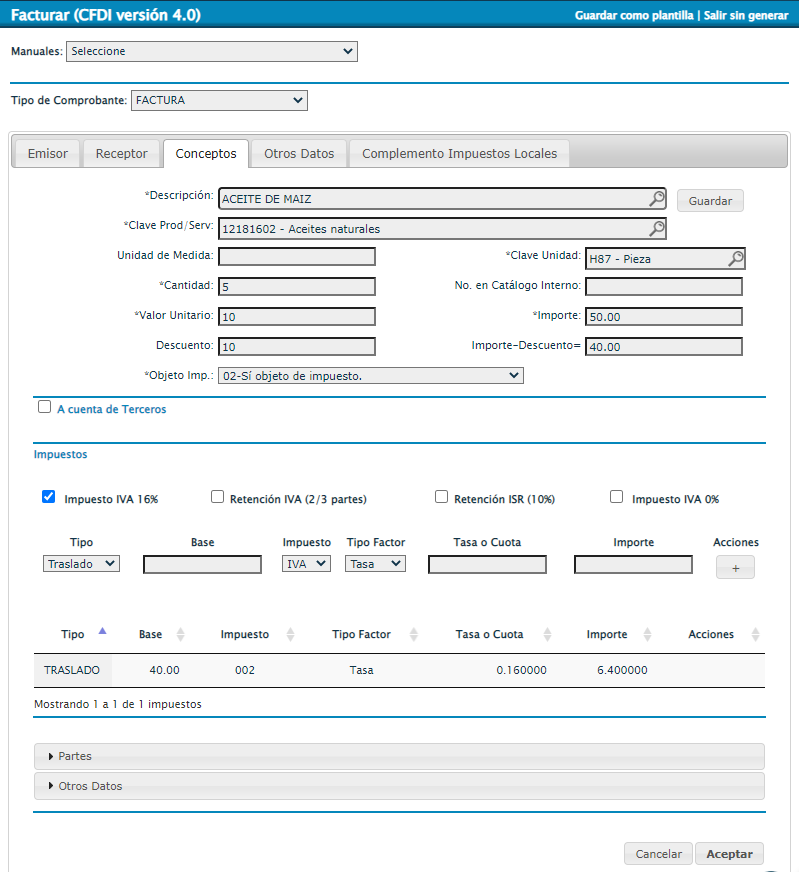
Task: Click the tax Importe input field
Action: point(633,564)
